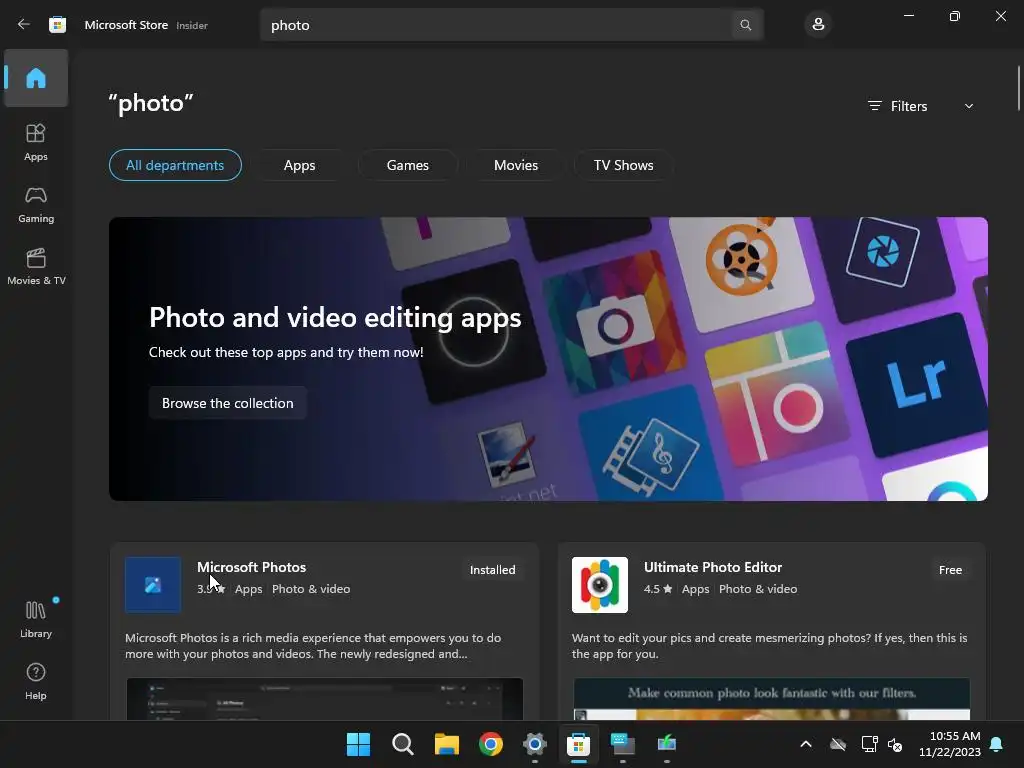Image resolution: width=1024 pixels, height=768 pixels.
Task: Open File Explorer from taskbar
Action: pos(447,744)
